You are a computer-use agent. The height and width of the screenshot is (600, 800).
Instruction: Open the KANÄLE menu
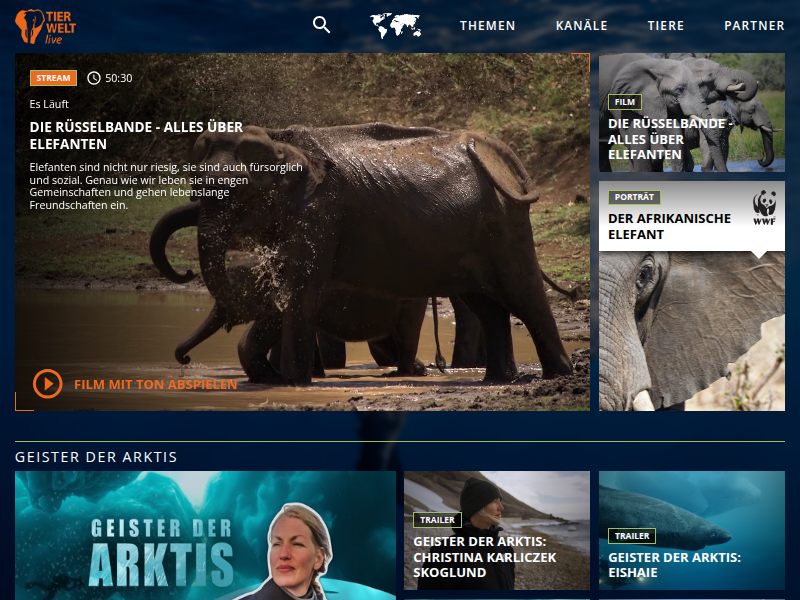581,26
